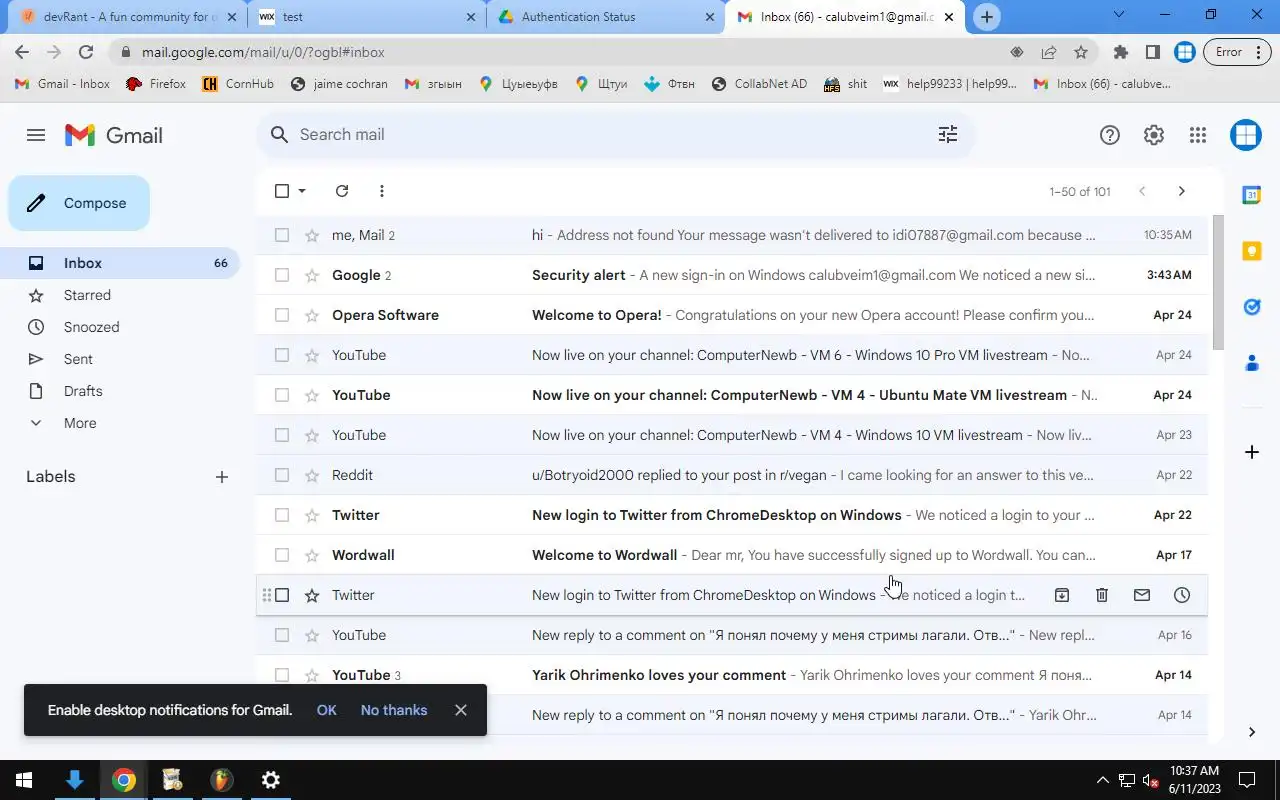Star the Opera Software email
The height and width of the screenshot is (800, 1280).
pyautogui.click(x=312, y=315)
